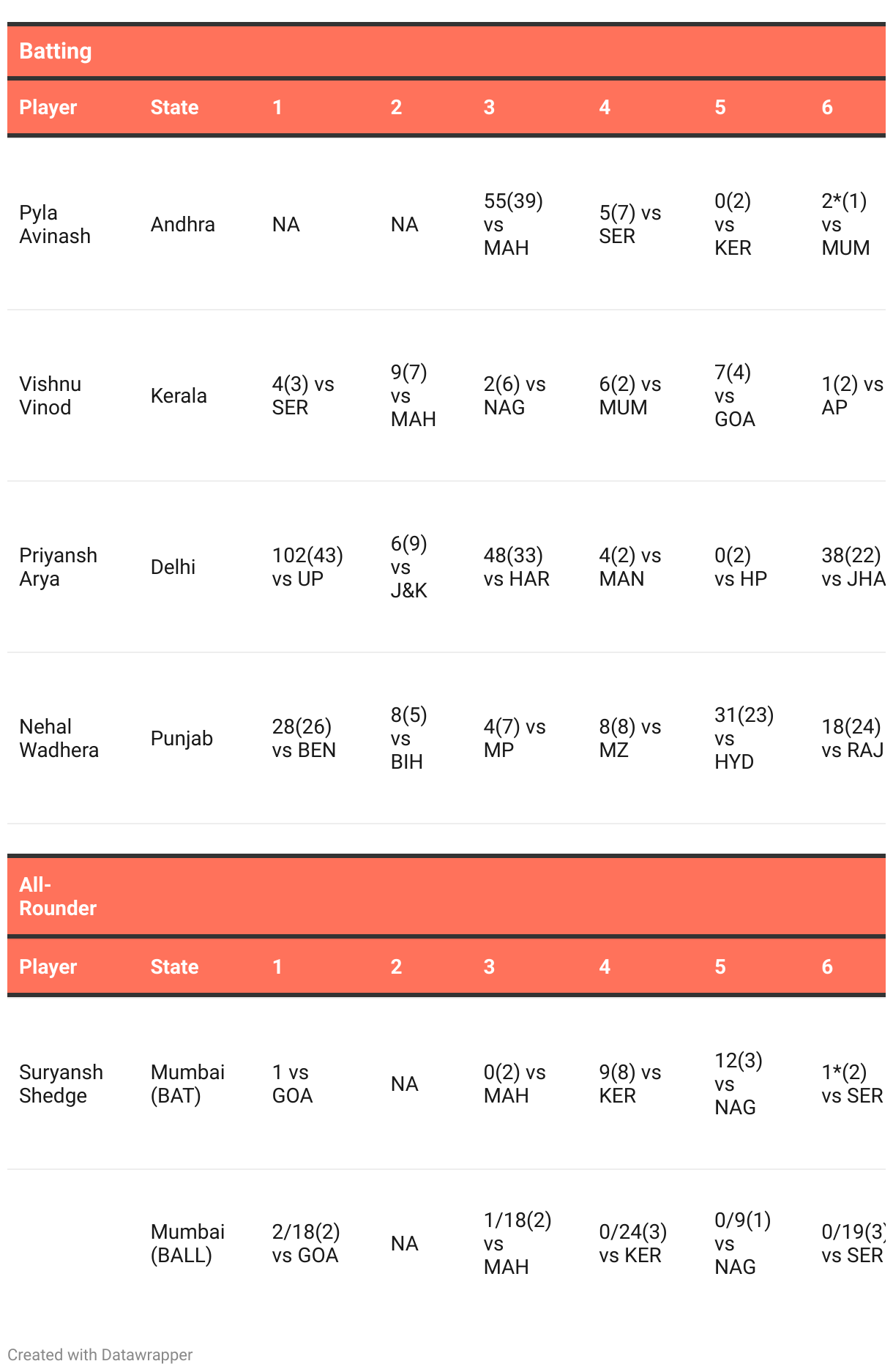Screen dimensions: 893x1372
Task: Click the Batting section title
Action: (56, 51)
